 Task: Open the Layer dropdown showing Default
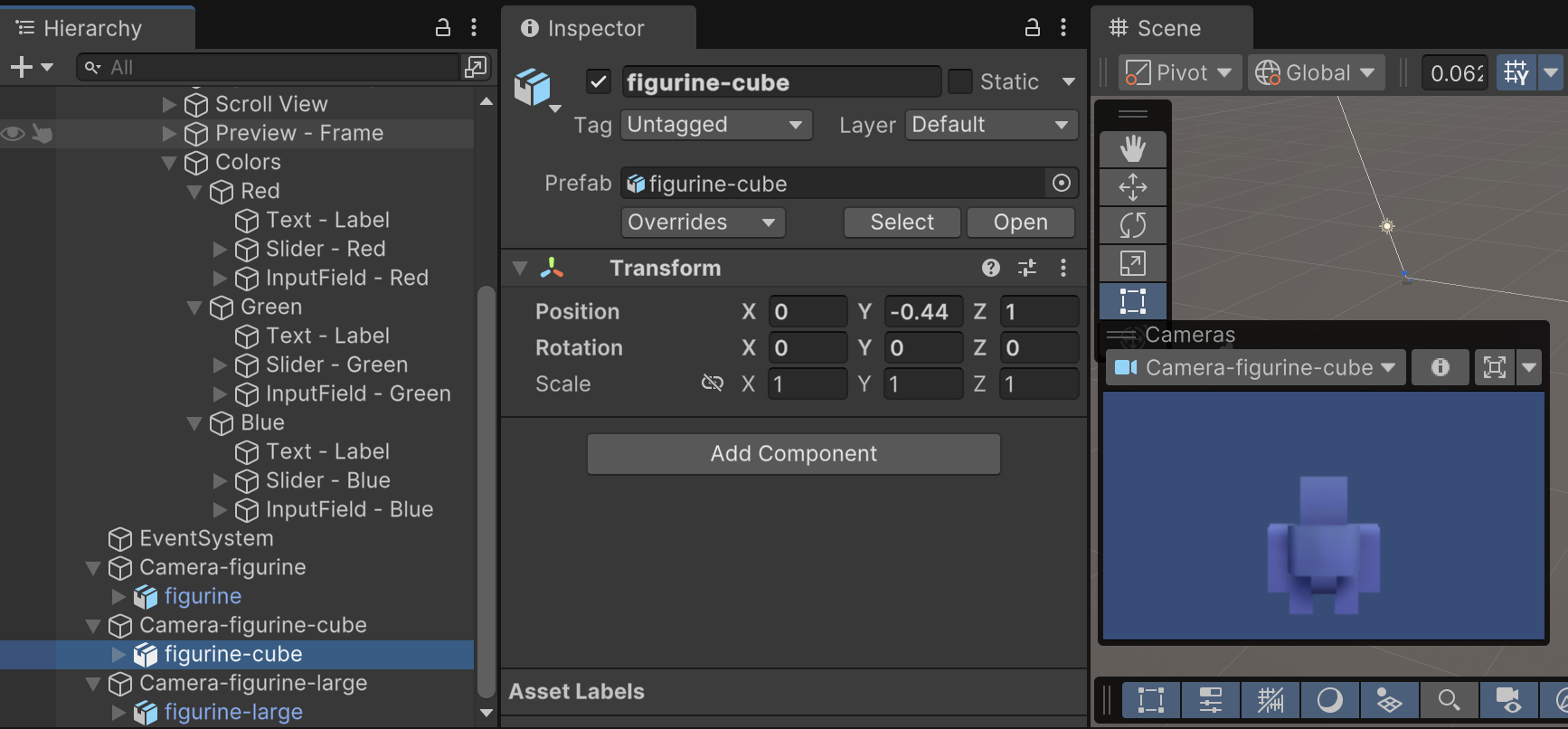point(991,125)
